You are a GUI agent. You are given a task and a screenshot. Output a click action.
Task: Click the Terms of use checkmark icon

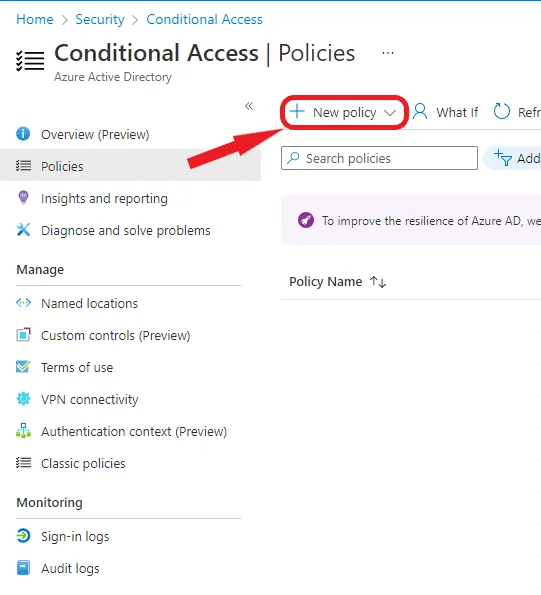coord(23,367)
